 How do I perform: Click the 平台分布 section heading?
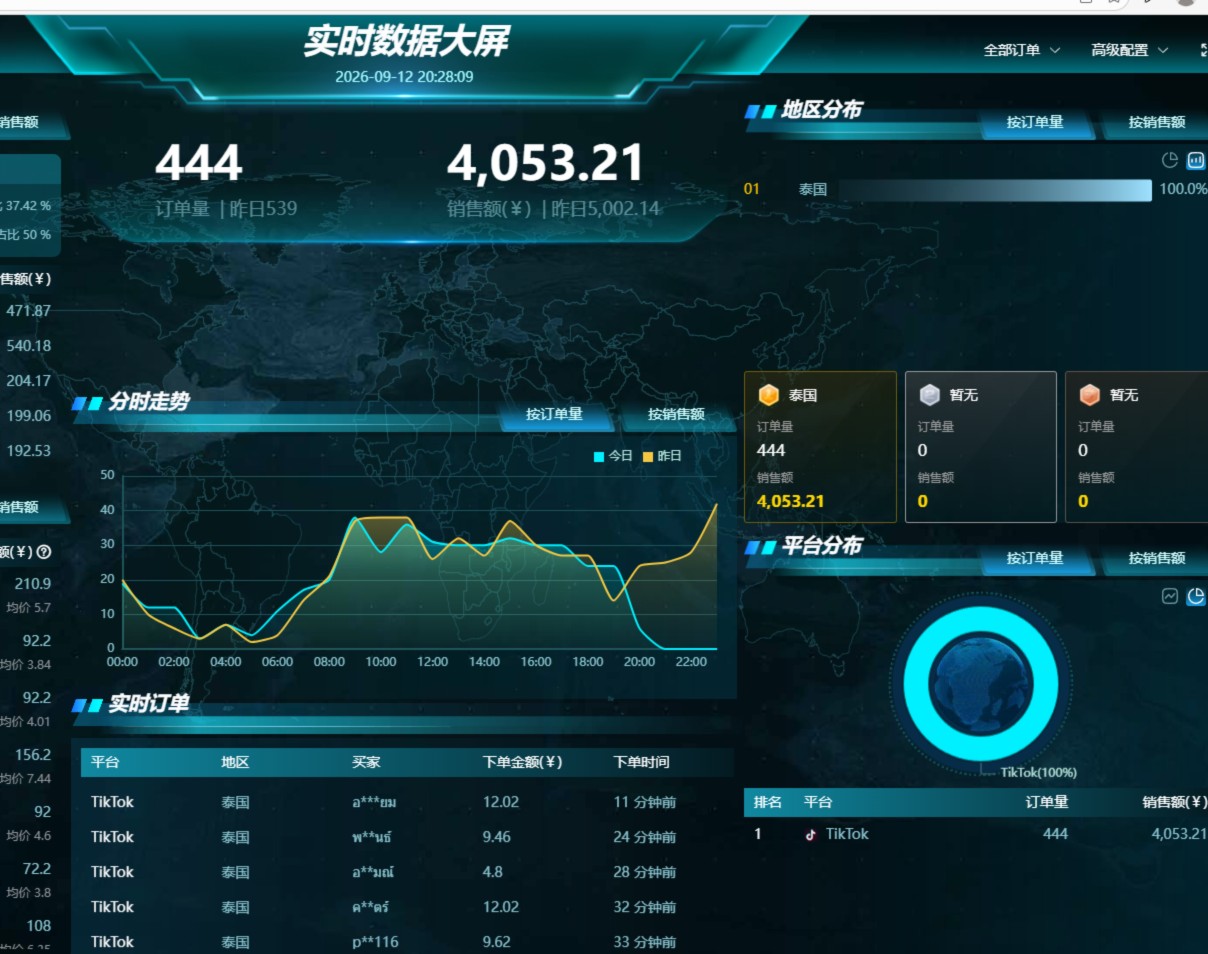pyautogui.click(x=821, y=546)
